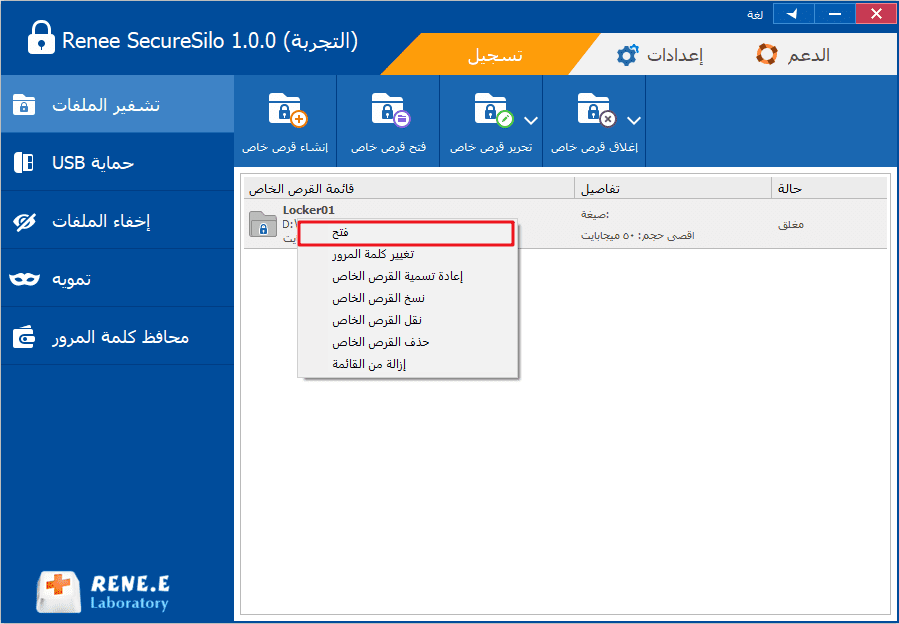Screen dimensions: 899x624
Task: Click the صيغة: detail text
Action: click(595, 214)
